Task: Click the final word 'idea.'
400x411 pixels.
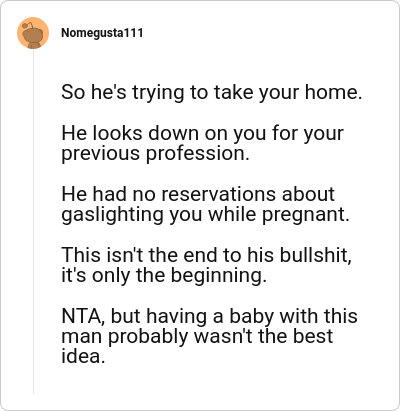Action: pyautogui.click(x=83, y=356)
